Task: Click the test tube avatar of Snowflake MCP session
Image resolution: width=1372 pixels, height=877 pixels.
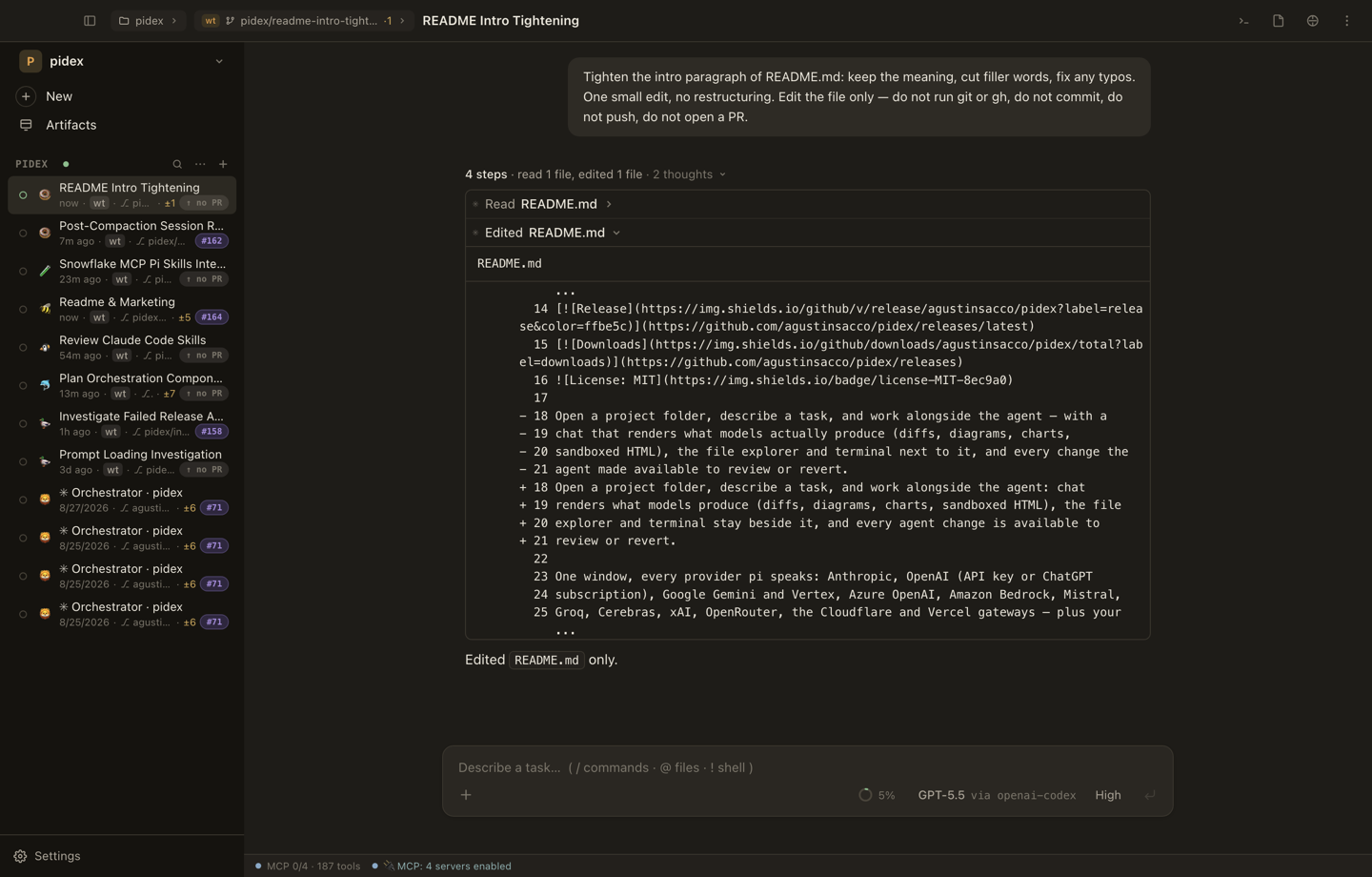Action: (45, 271)
